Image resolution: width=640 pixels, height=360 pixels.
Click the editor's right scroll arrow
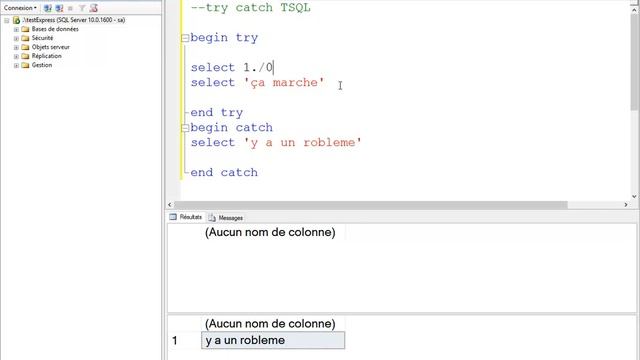pos(626,204)
